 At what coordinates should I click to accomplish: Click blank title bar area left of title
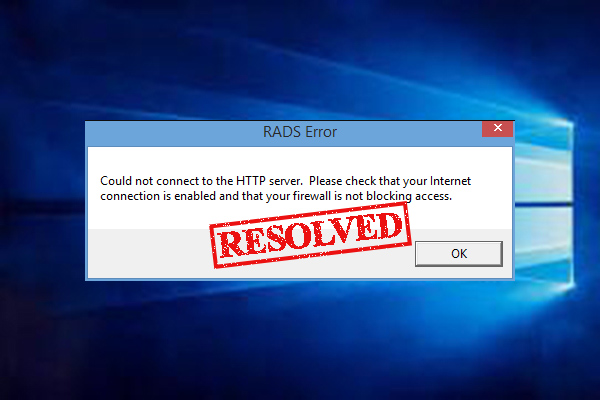172,132
